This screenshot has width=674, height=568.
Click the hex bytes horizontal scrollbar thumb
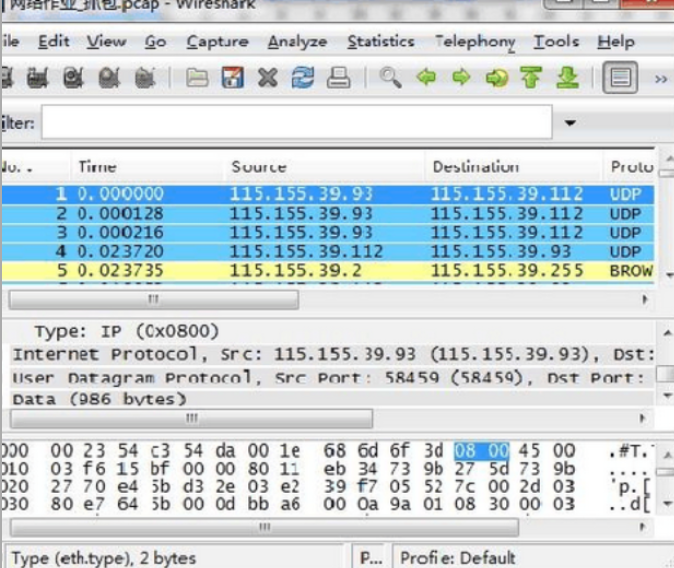coord(264,527)
